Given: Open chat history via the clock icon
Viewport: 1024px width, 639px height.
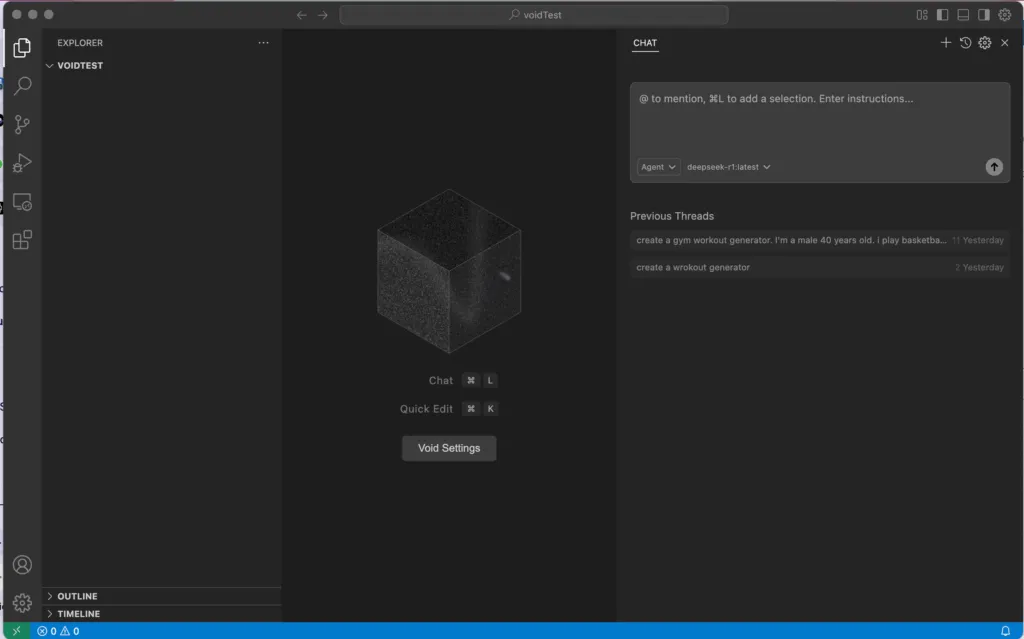Looking at the screenshot, I should tap(965, 43).
